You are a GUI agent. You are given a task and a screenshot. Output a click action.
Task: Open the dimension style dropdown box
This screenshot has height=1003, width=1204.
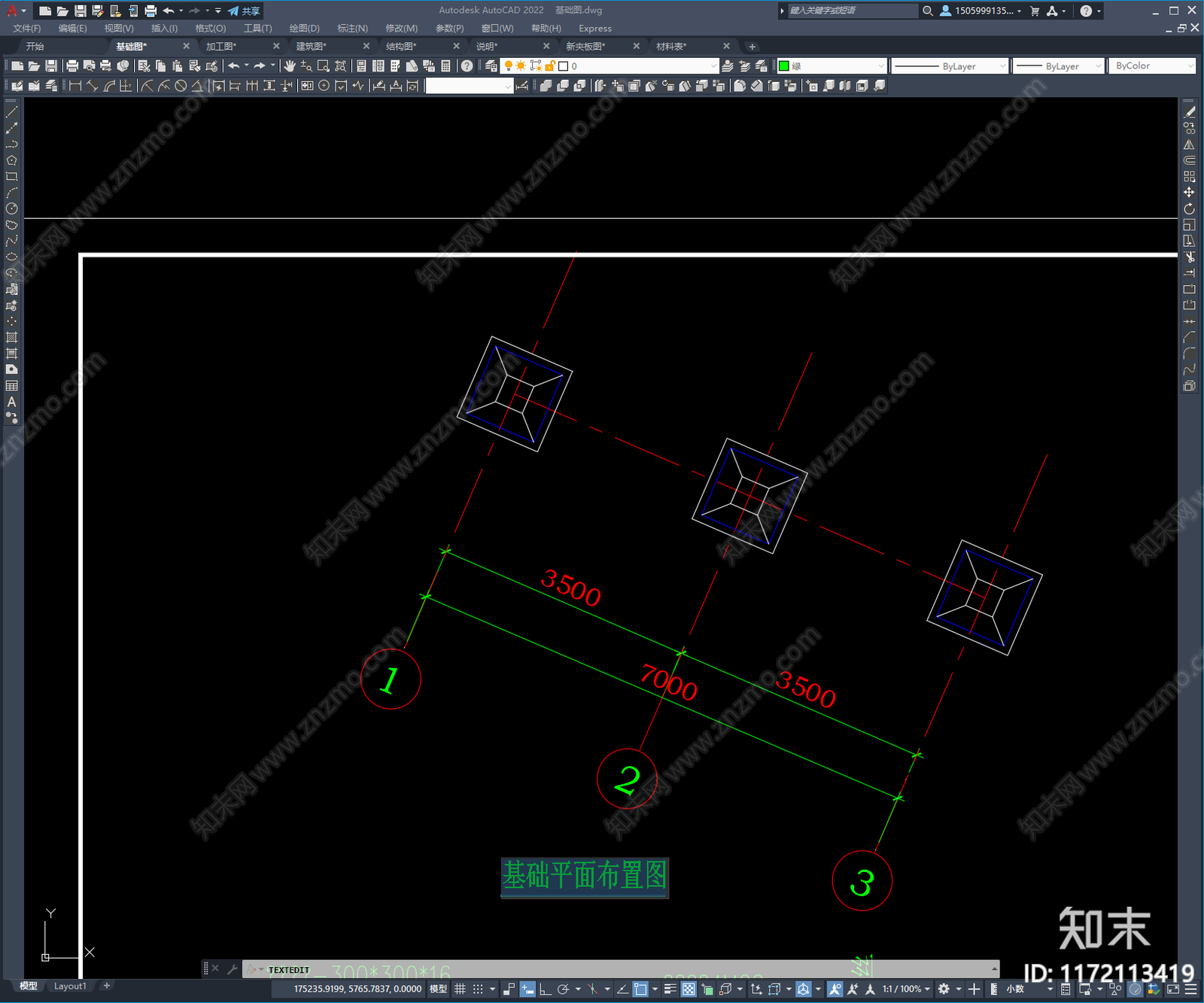[x=469, y=86]
